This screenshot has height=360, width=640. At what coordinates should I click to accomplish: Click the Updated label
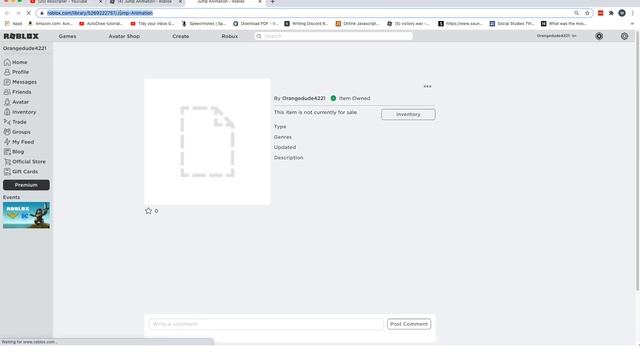tap(285, 147)
